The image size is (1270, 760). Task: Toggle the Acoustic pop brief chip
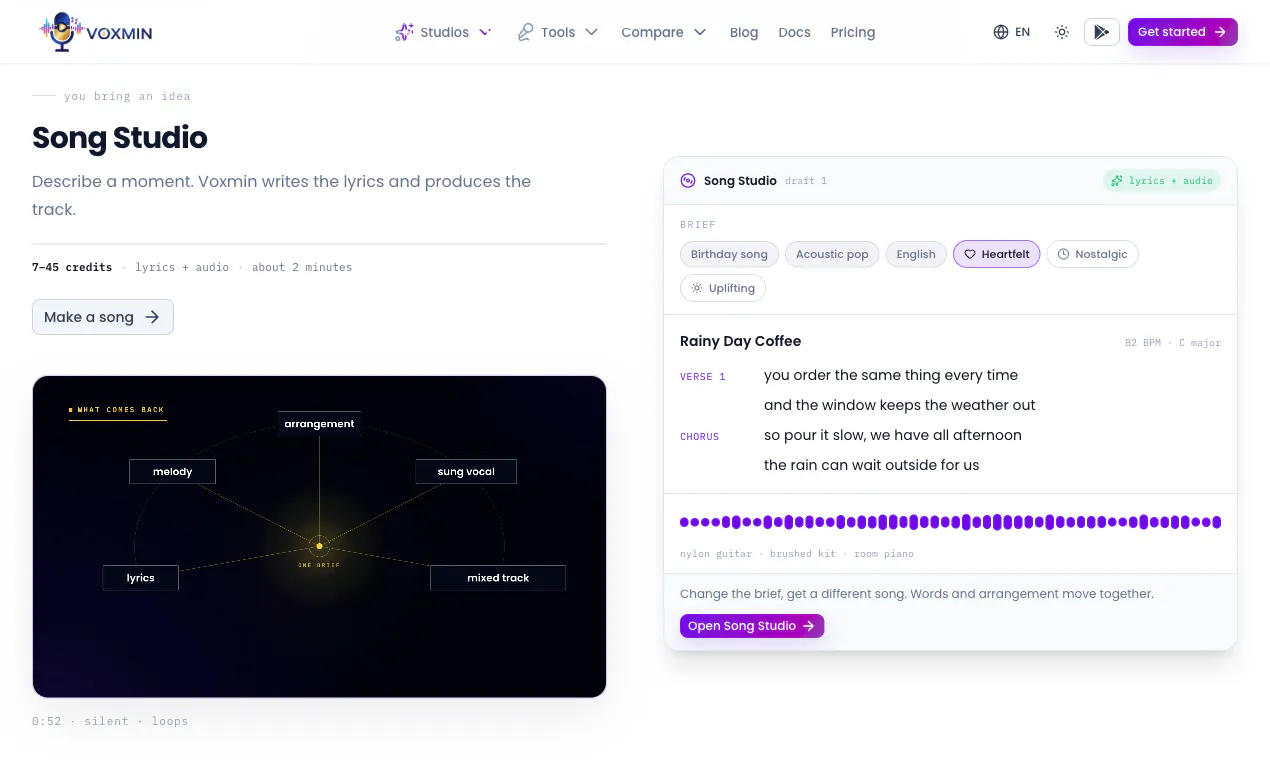[x=832, y=254]
